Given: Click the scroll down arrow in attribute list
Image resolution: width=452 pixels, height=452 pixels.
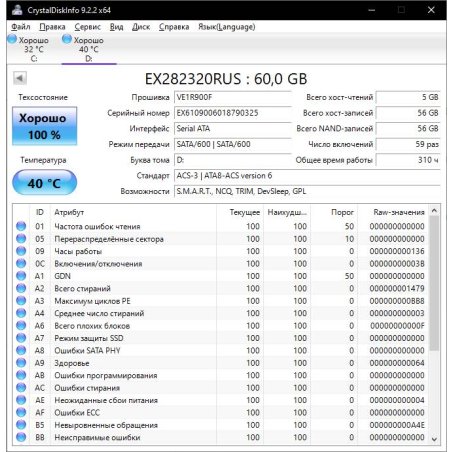Looking at the screenshot, I should coord(434,439).
